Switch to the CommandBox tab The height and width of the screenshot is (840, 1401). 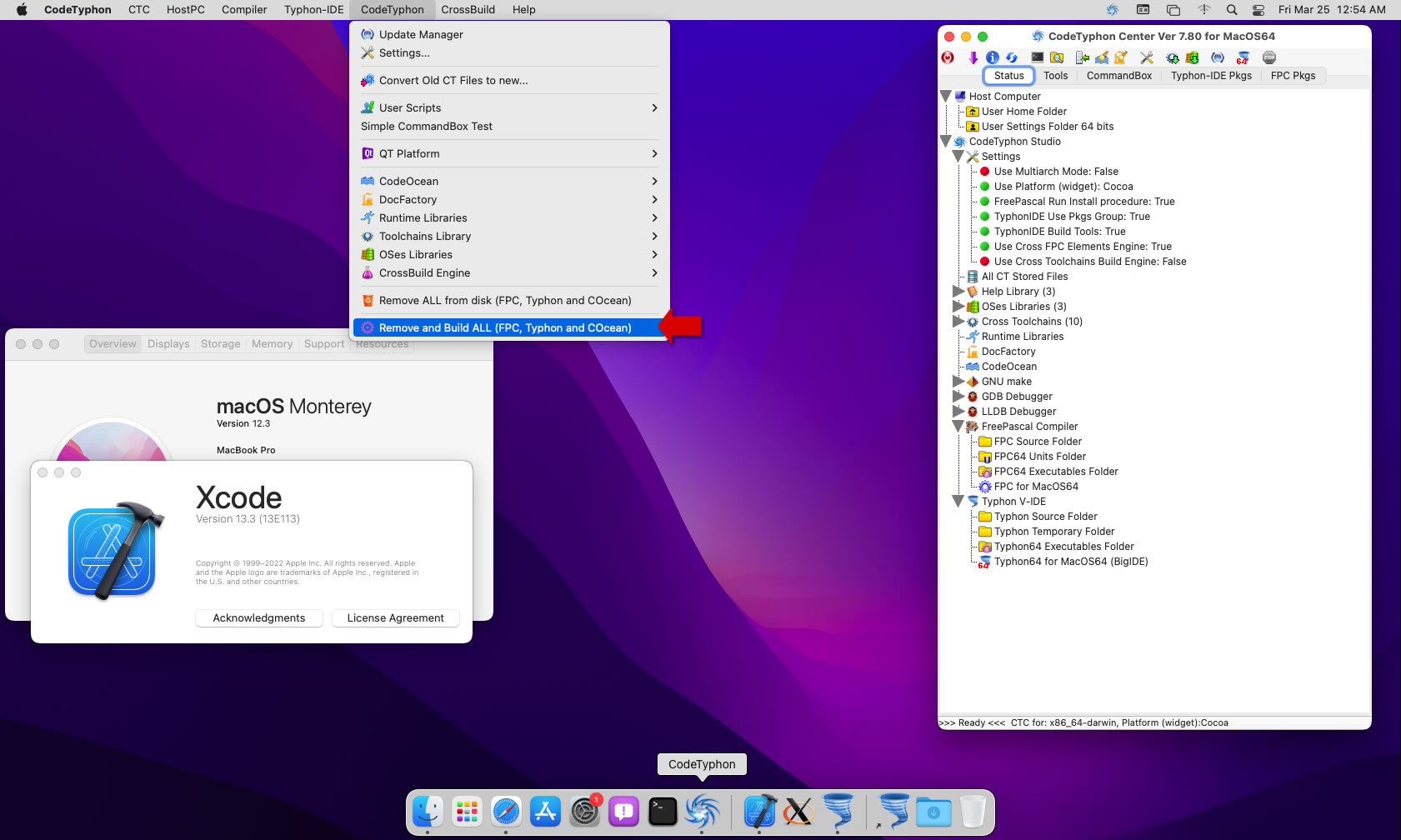(1118, 76)
